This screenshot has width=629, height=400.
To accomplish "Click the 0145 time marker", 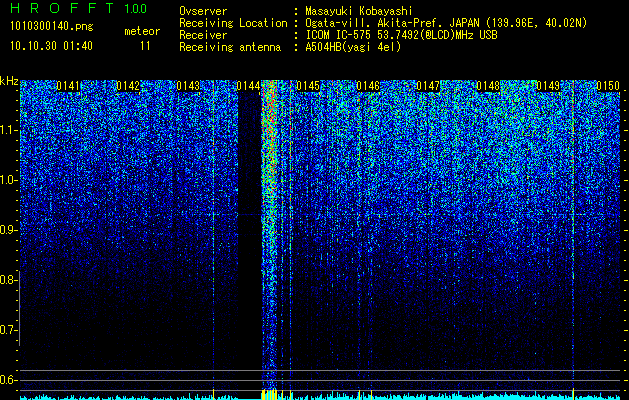I will (308, 86).
